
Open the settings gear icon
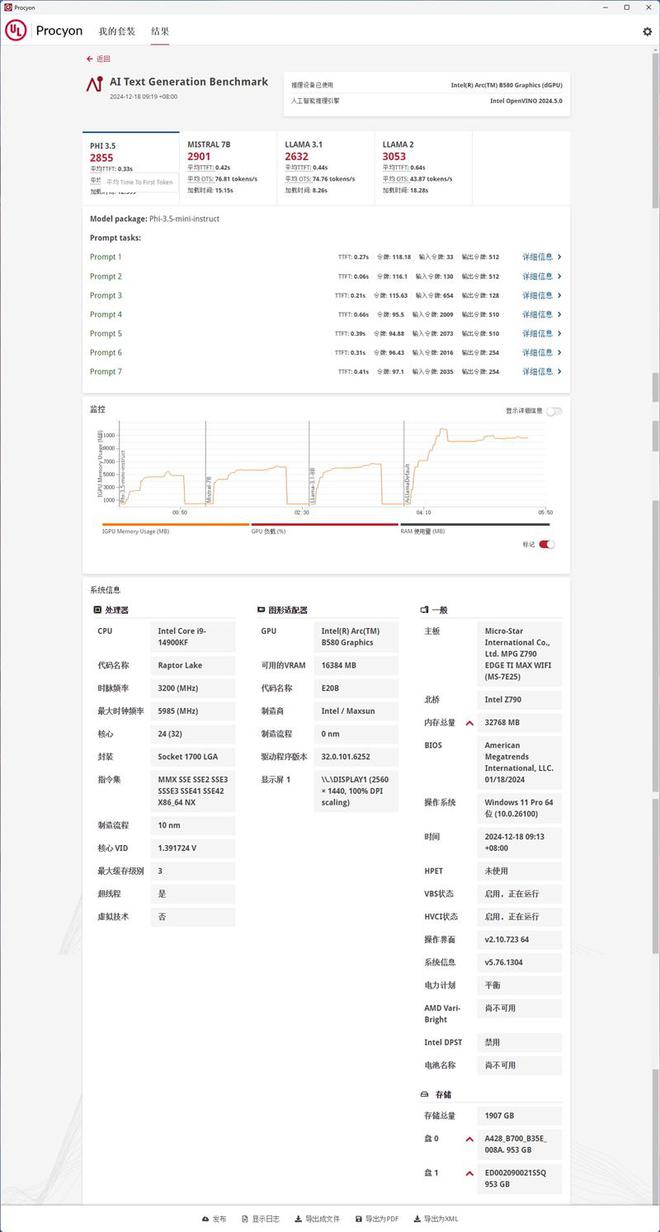(647, 31)
